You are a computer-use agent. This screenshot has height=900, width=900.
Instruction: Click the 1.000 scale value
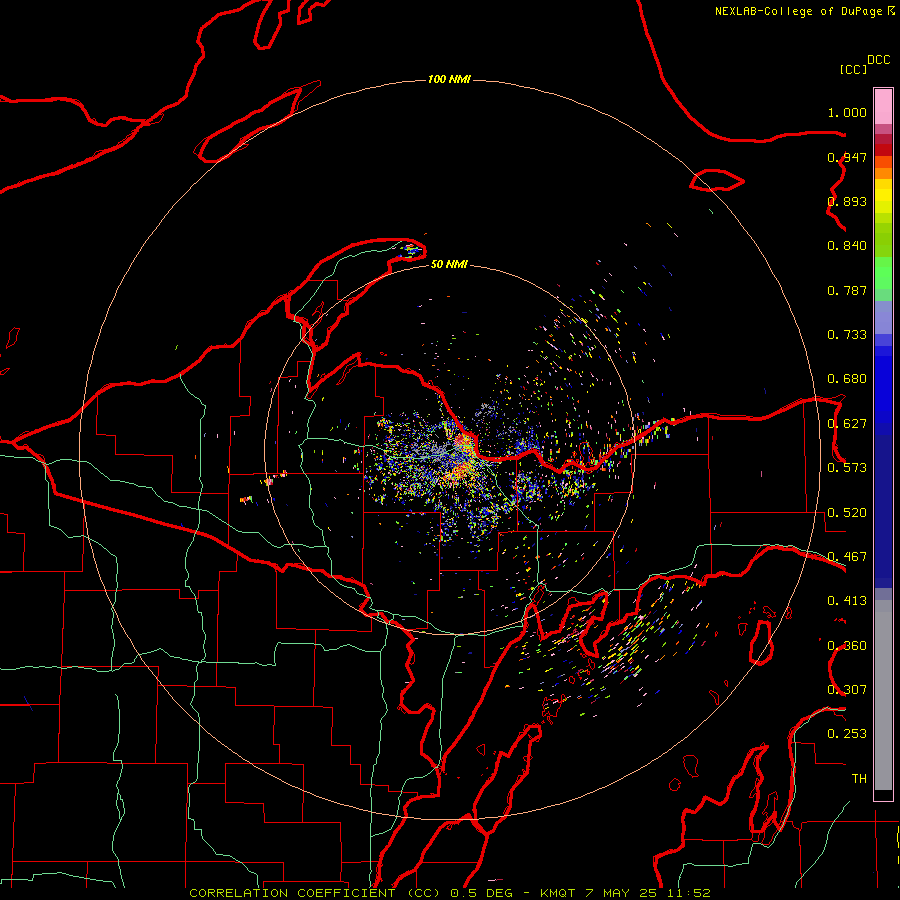(847, 112)
